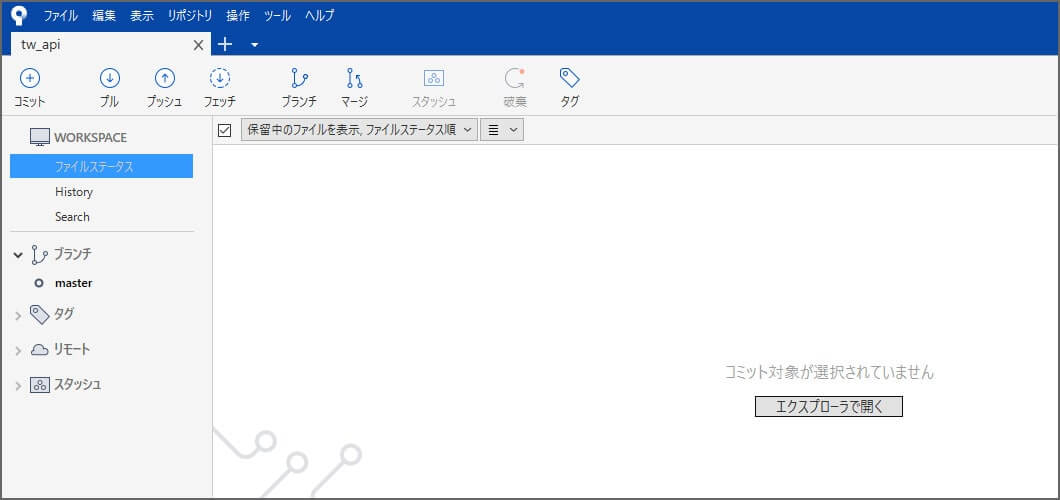Select History in the workspace sidebar
This screenshot has width=1060, height=500.
pyautogui.click(x=74, y=192)
